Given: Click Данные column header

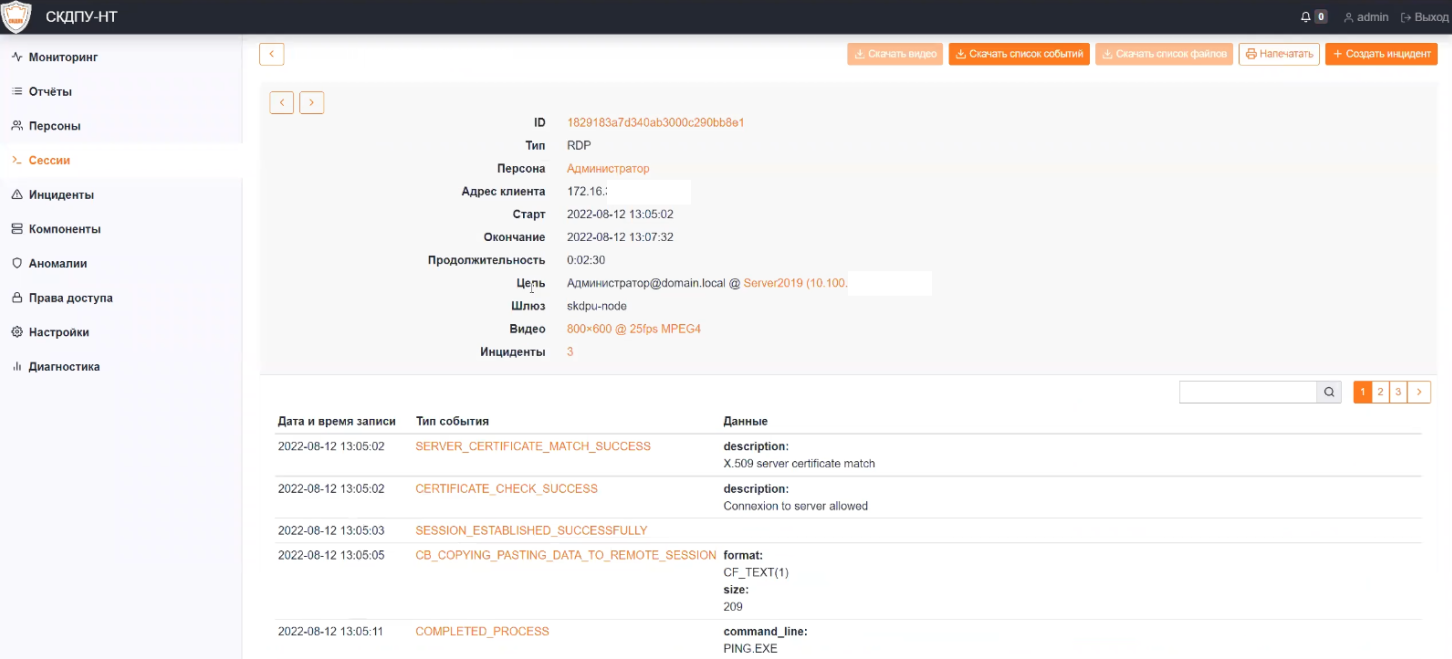Looking at the screenshot, I should [745, 421].
